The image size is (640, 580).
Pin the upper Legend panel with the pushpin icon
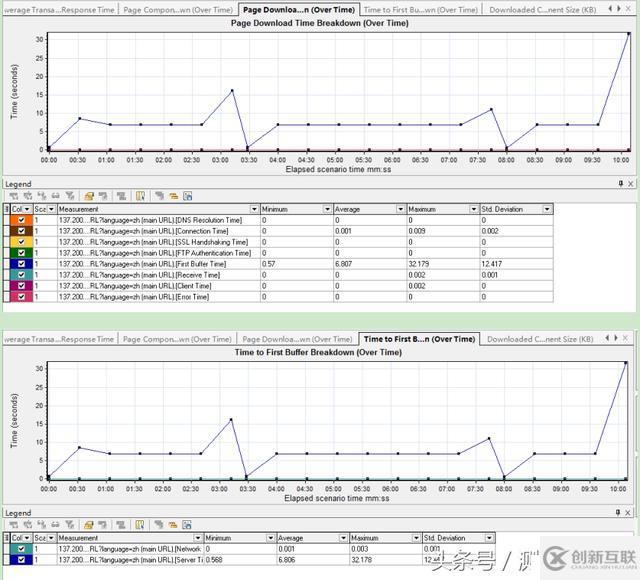coord(621,184)
